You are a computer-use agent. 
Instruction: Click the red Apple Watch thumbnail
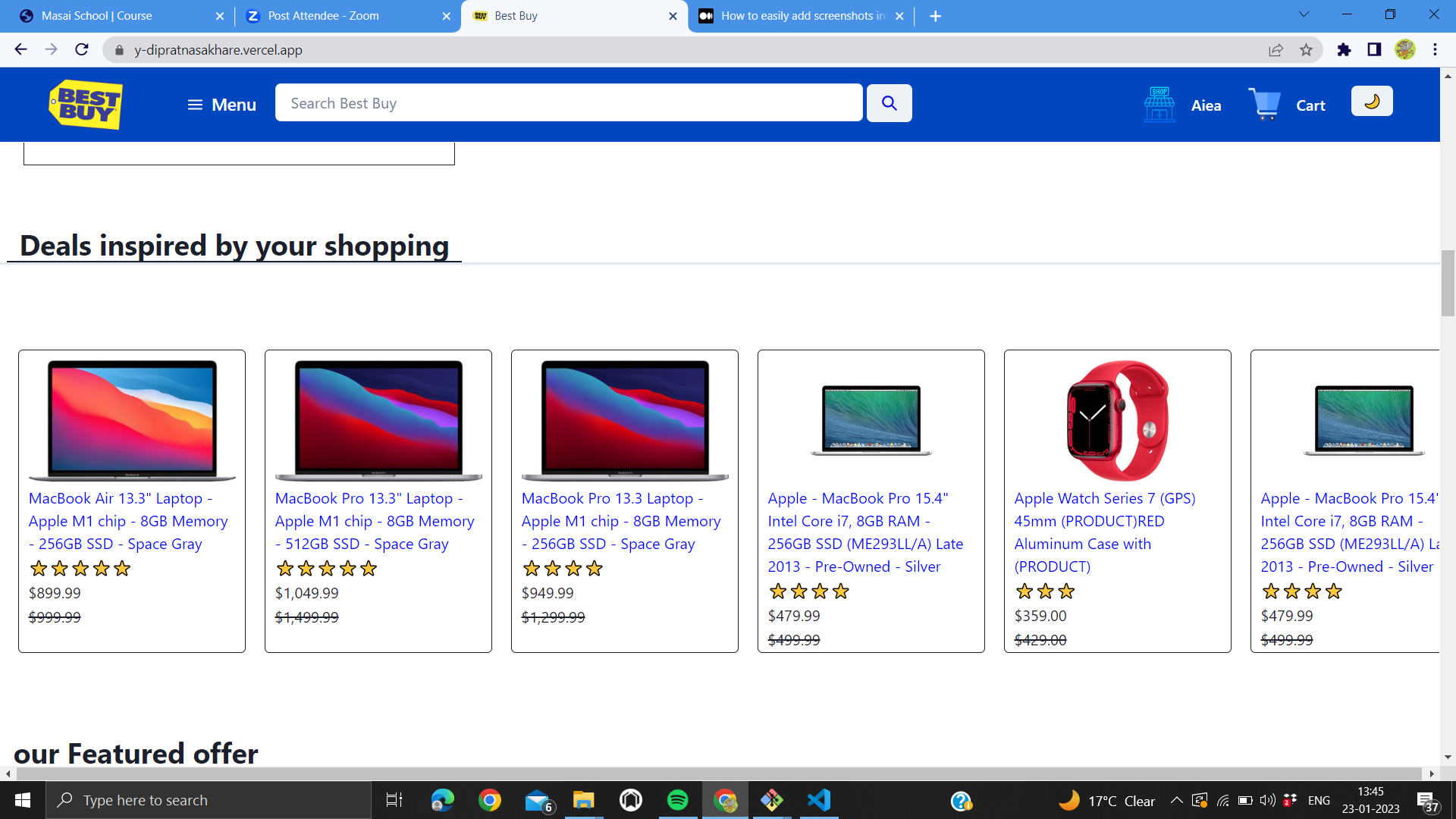click(x=1117, y=420)
